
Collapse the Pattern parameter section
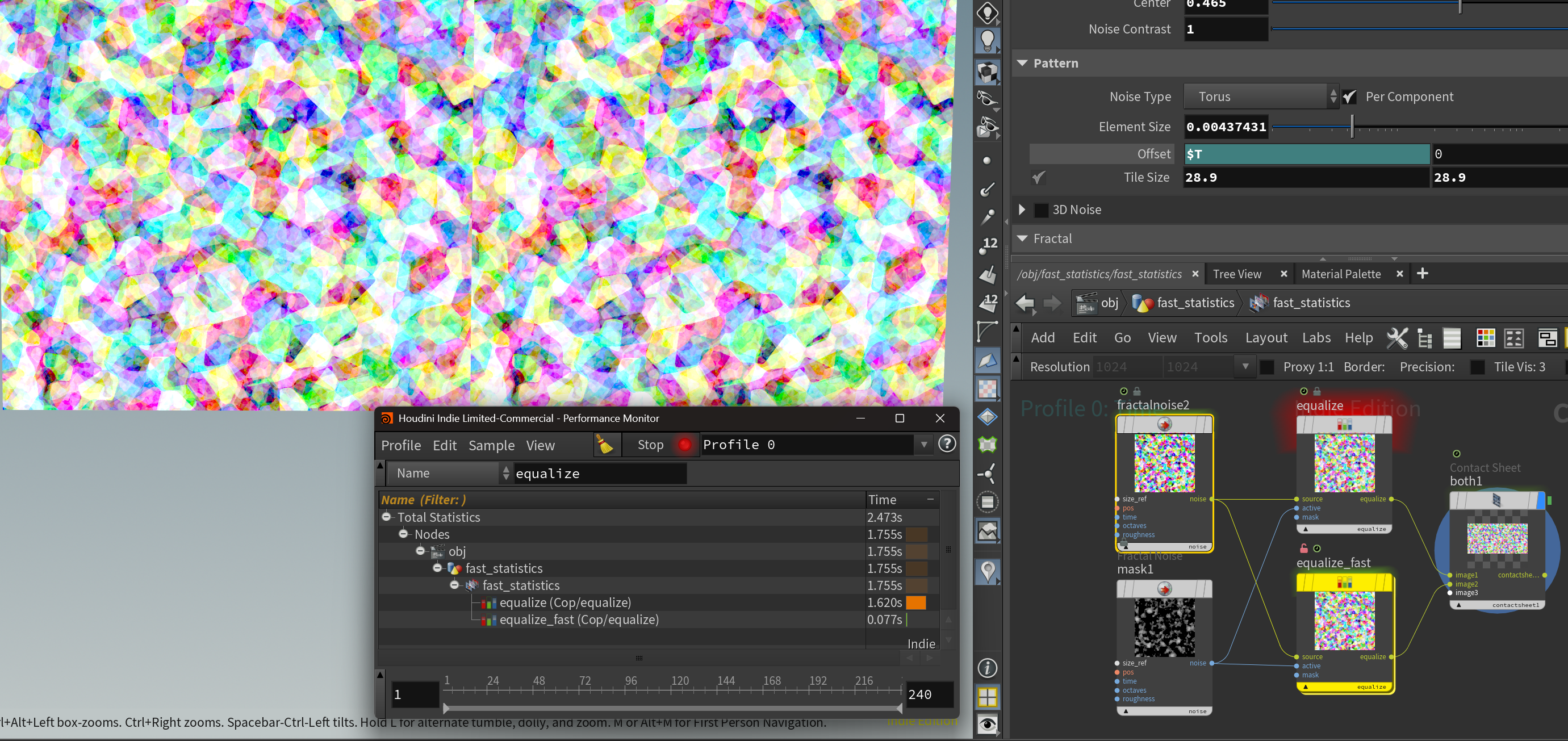[1023, 63]
